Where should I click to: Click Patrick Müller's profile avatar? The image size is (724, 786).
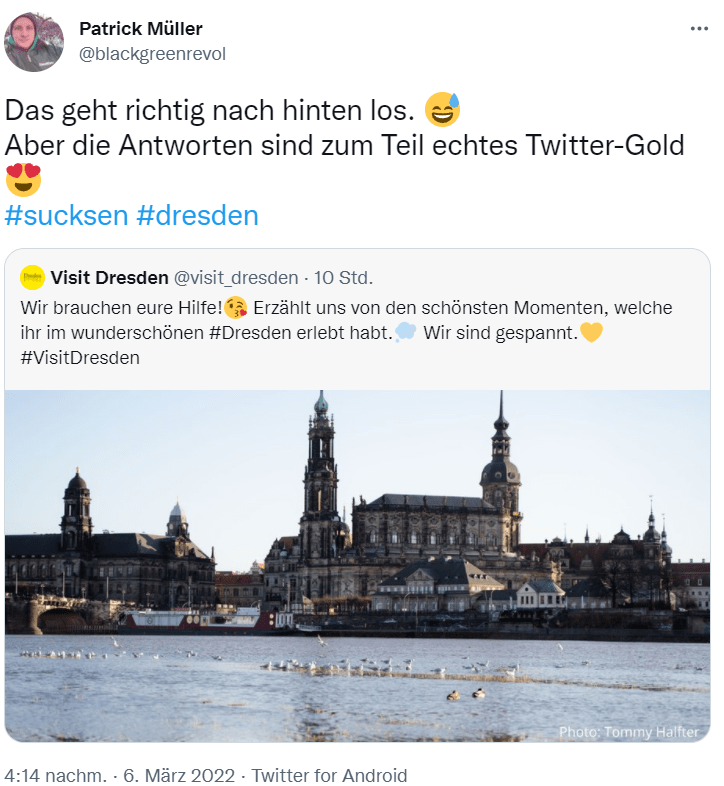click(34, 42)
